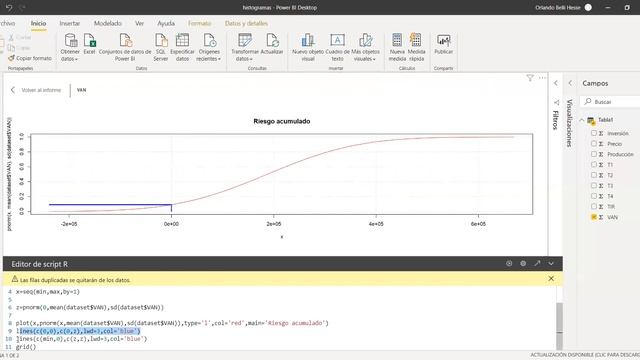Click the Tabla1 table icon
This screenshot has height=360, width=640.
[591, 120]
